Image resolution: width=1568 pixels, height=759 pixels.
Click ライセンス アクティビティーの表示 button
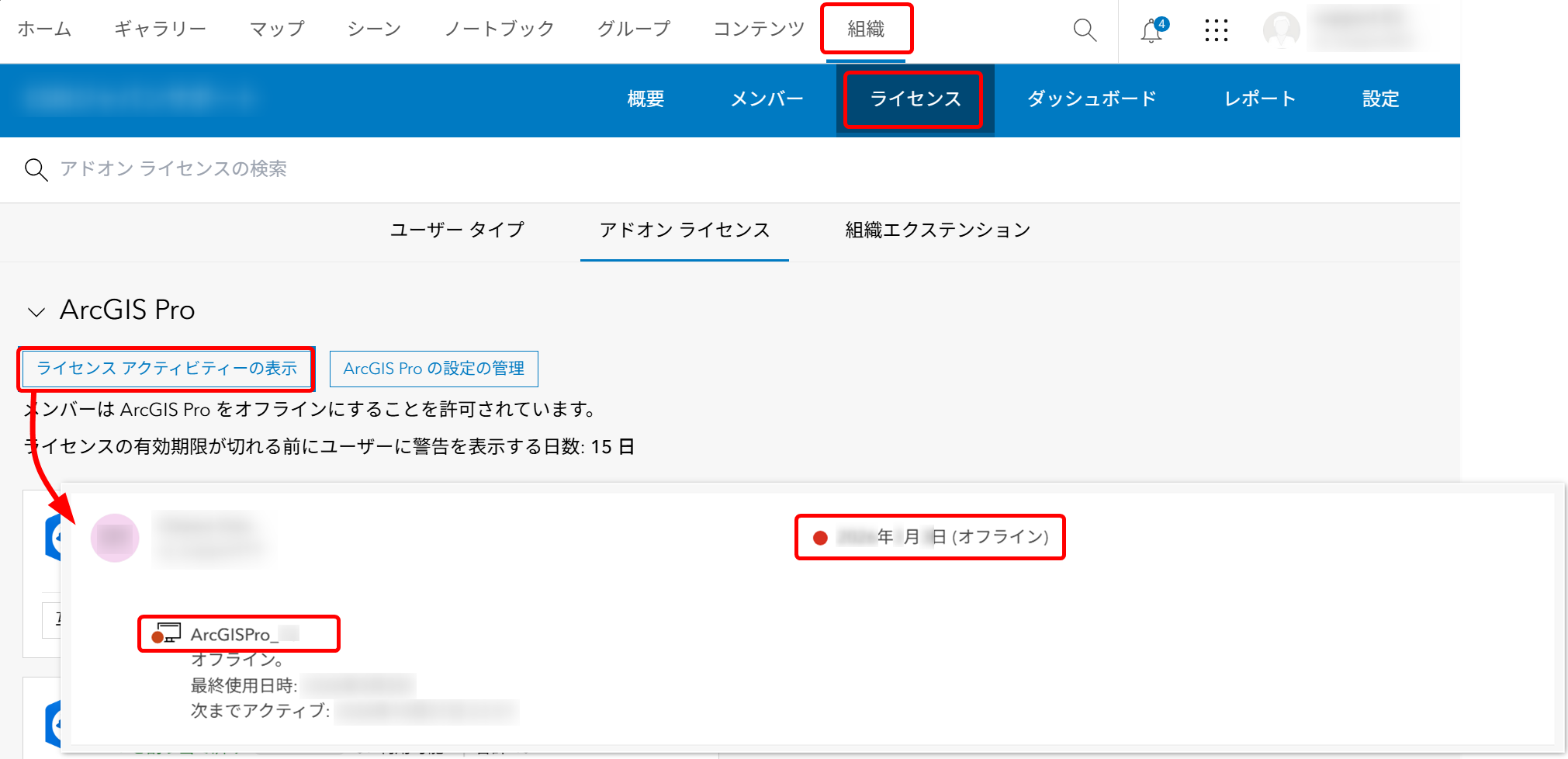(x=167, y=369)
